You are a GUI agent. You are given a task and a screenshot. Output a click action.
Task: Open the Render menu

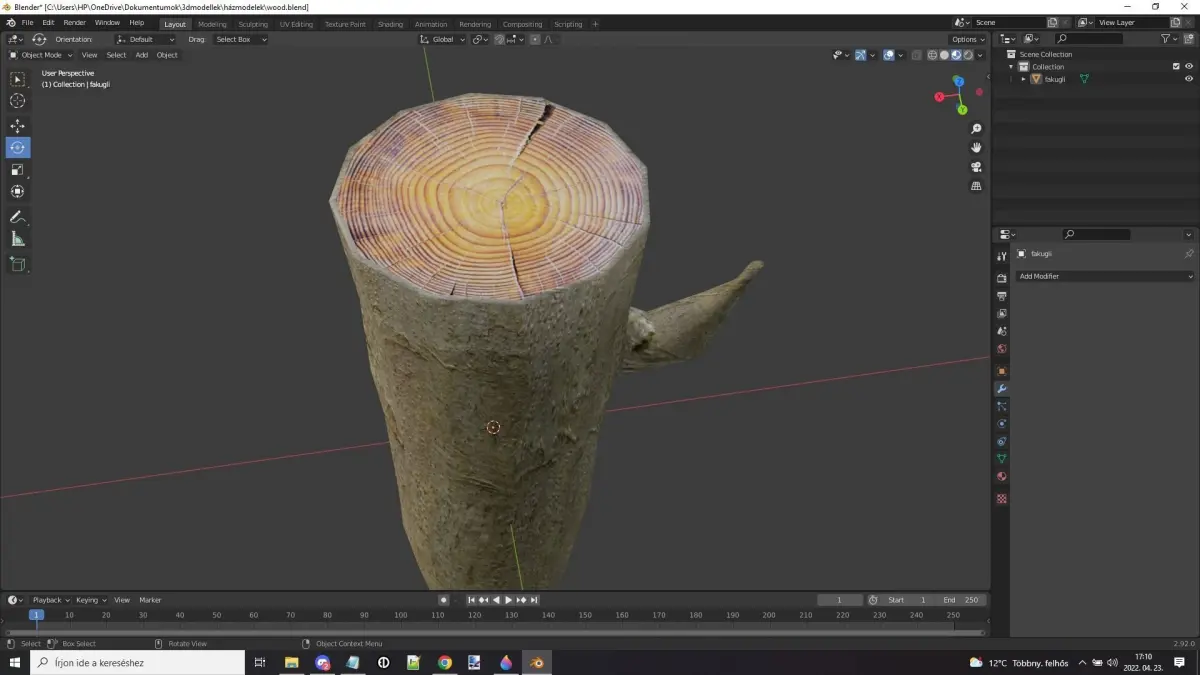(74, 22)
